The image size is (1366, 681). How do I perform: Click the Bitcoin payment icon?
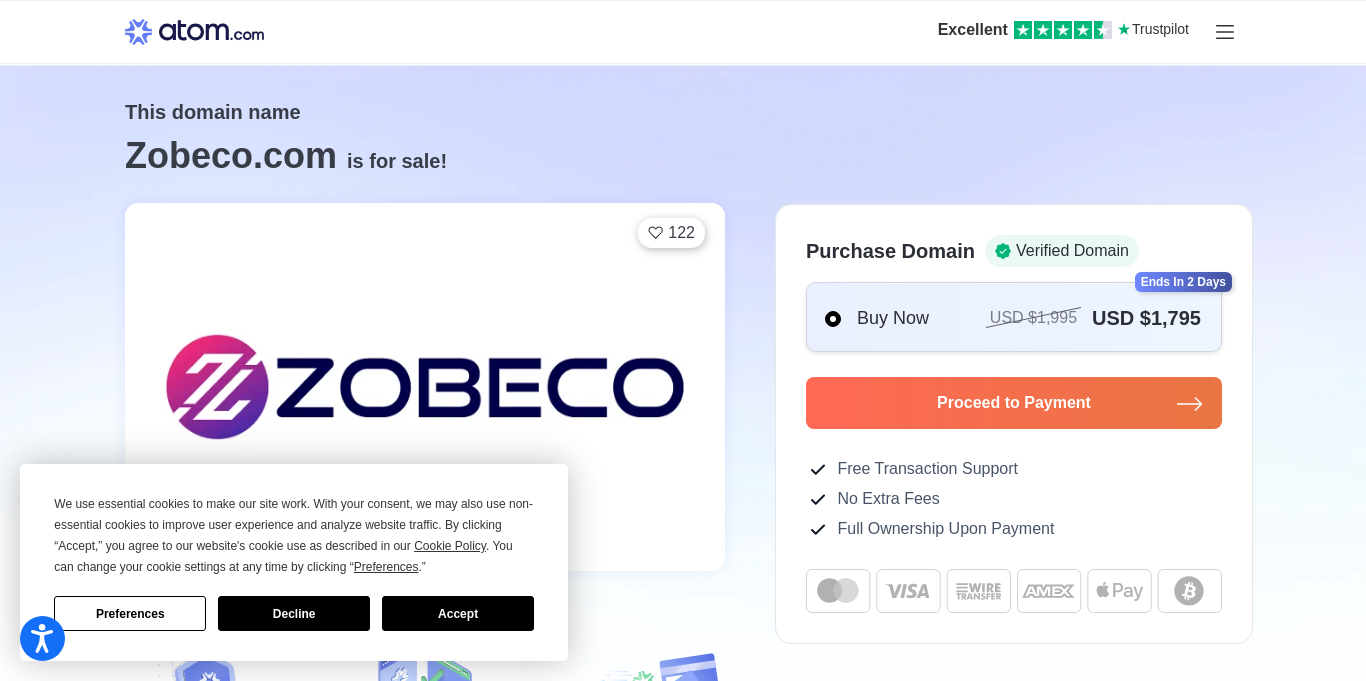tap(1189, 591)
